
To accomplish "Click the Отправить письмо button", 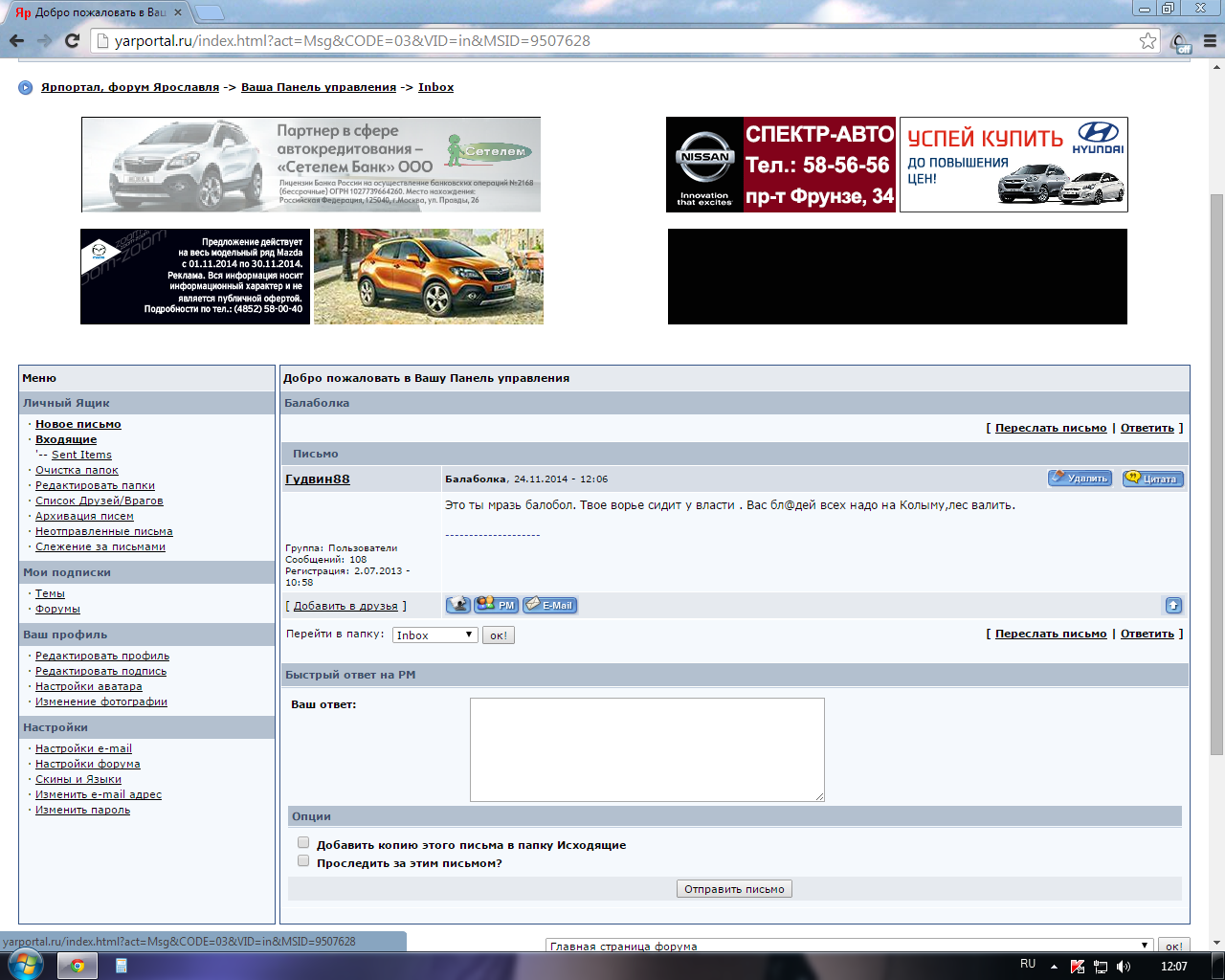I will click(x=734, y=889).
